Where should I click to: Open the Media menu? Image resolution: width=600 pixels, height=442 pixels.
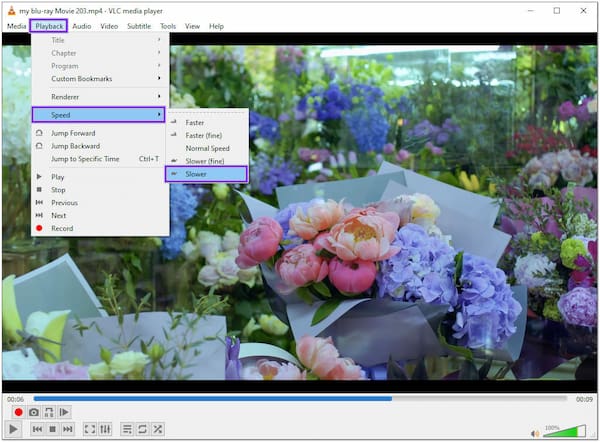tap(16, 26)
